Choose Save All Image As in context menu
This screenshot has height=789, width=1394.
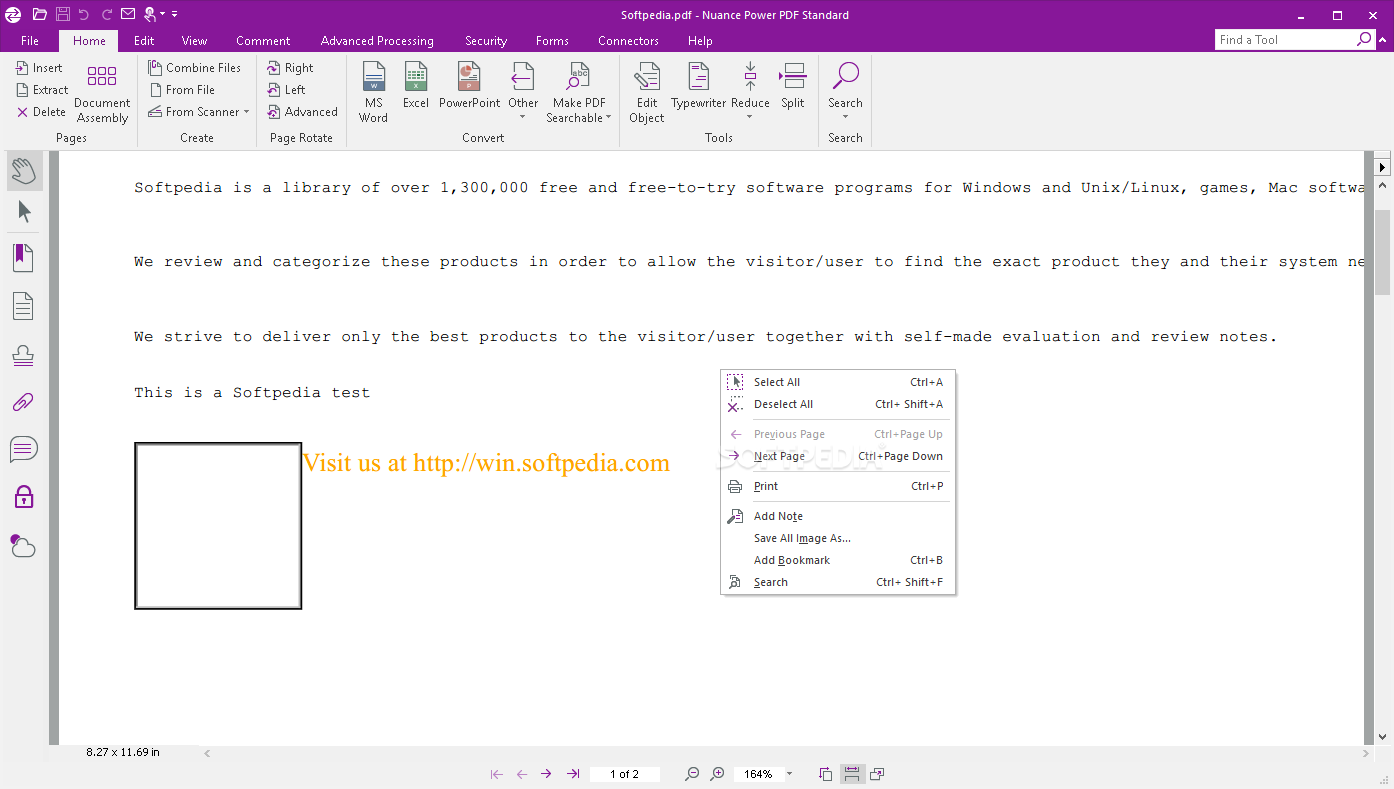[838, 538]
